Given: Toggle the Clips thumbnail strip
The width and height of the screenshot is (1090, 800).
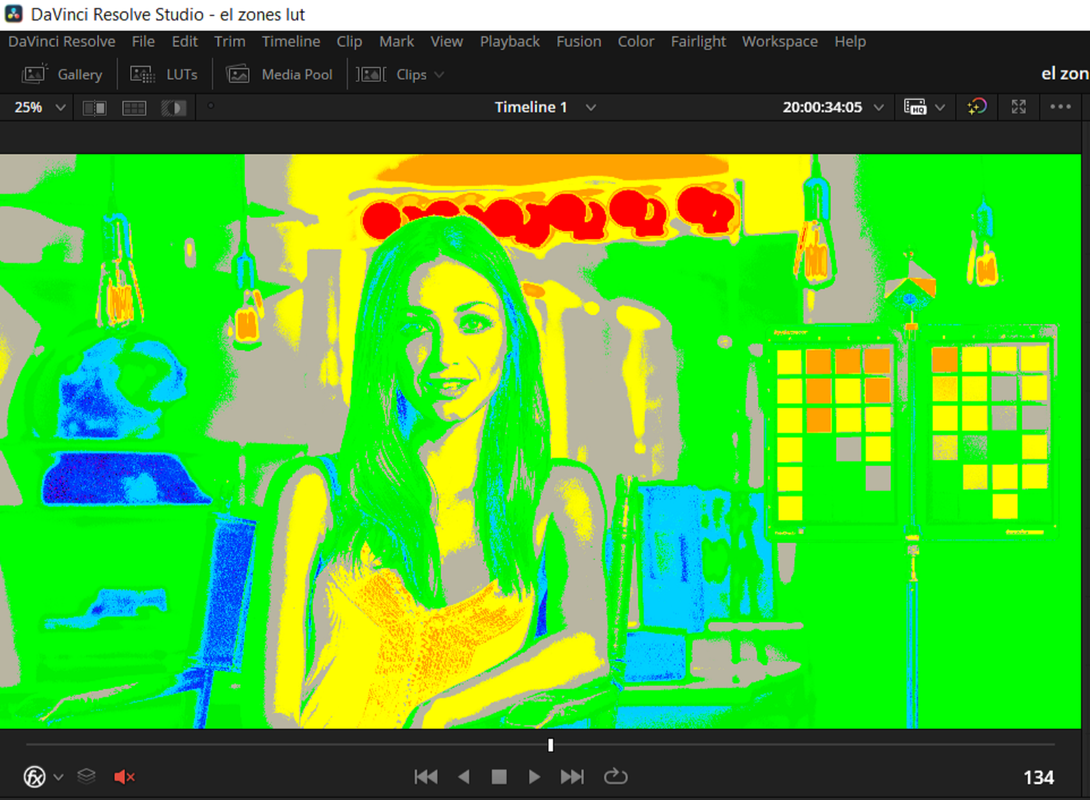Looking at the screenshot, I should pyautogui.click(x=391, y=74).
